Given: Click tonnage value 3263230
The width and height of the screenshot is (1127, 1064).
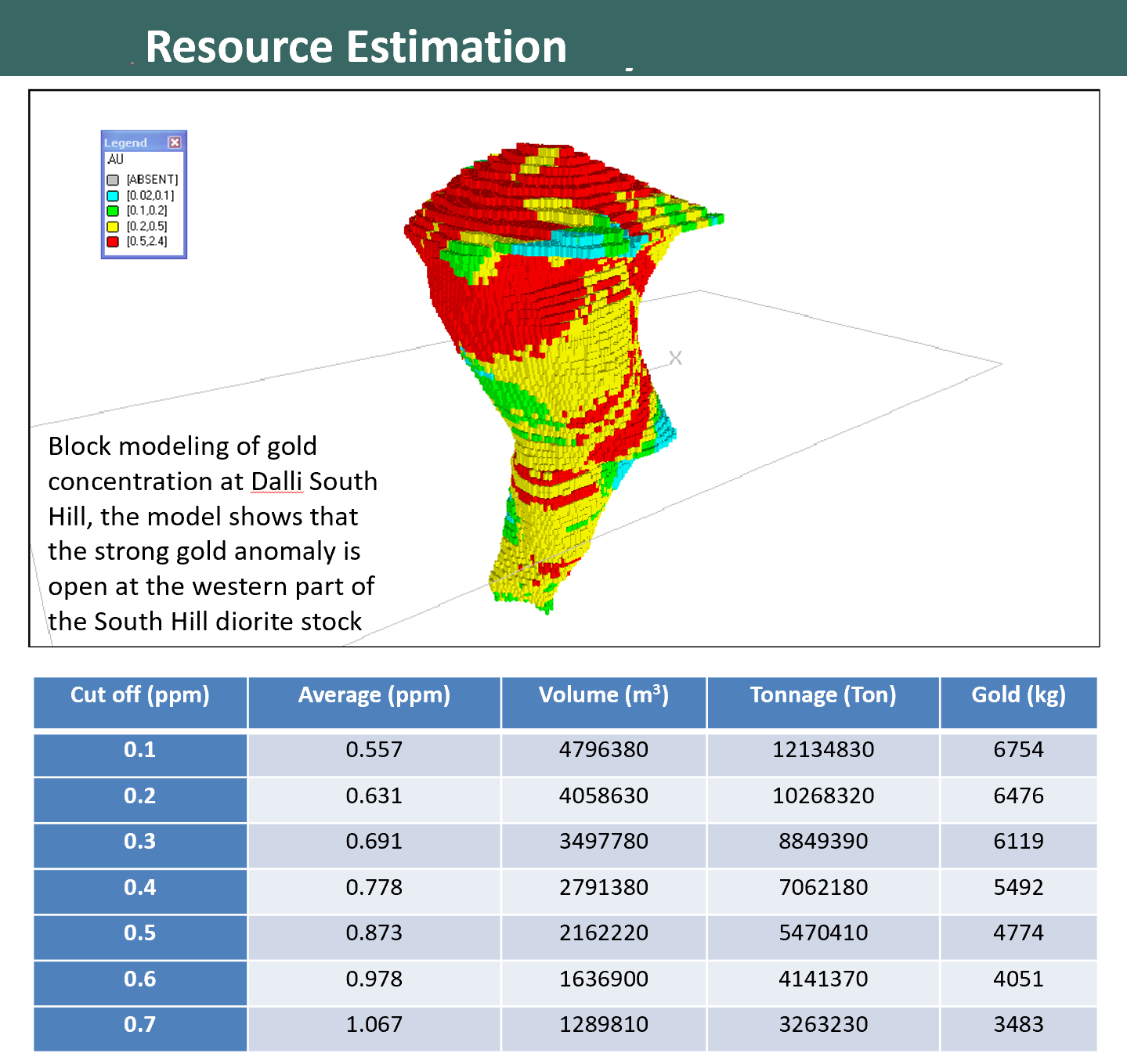Looking at the screenshot, I should coord(823,1025).
